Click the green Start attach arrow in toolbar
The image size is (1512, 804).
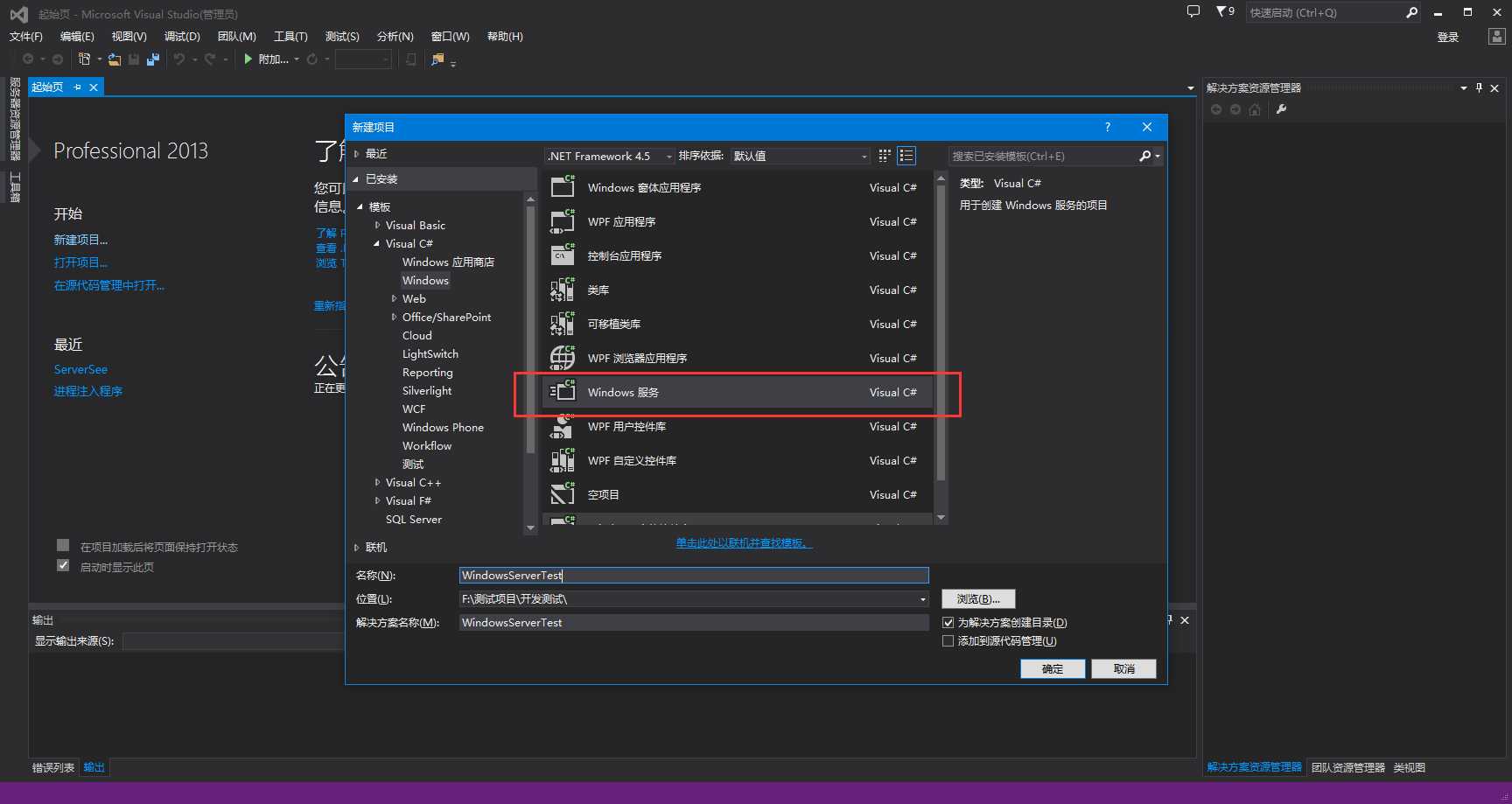(248, 59)
